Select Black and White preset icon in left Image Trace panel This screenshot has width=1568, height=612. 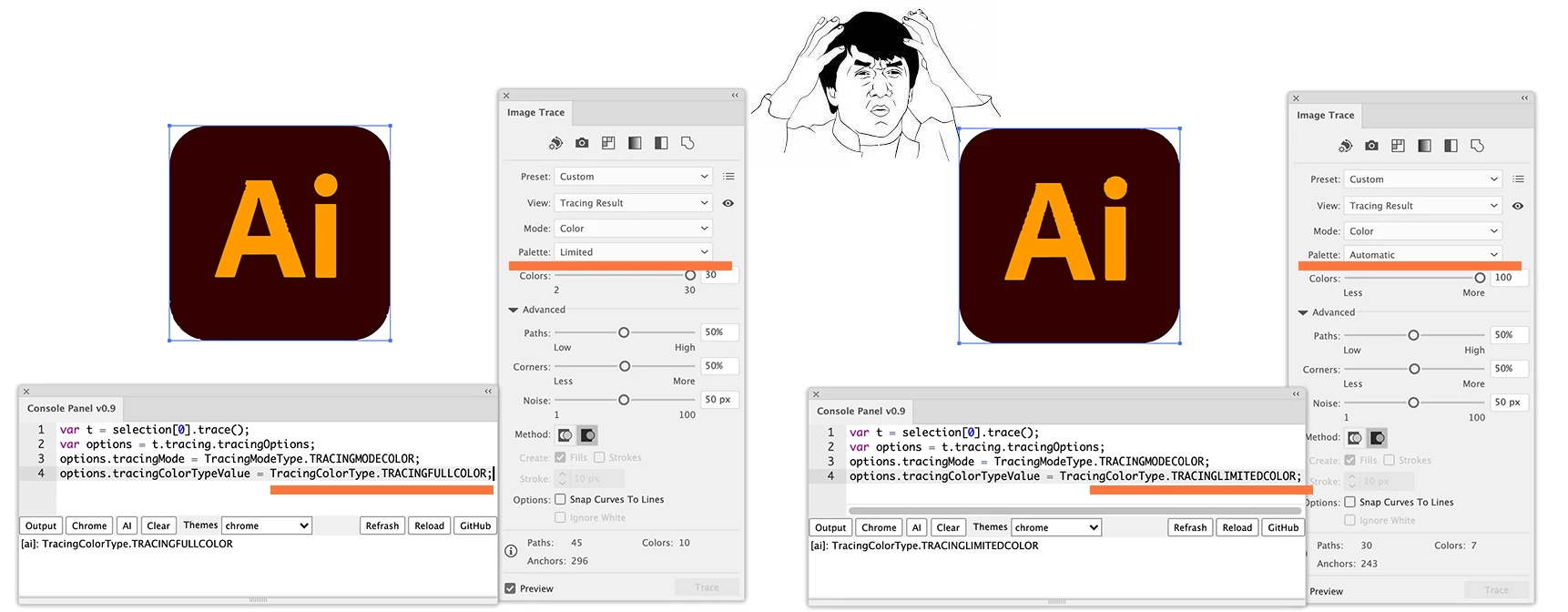[661, 143]
